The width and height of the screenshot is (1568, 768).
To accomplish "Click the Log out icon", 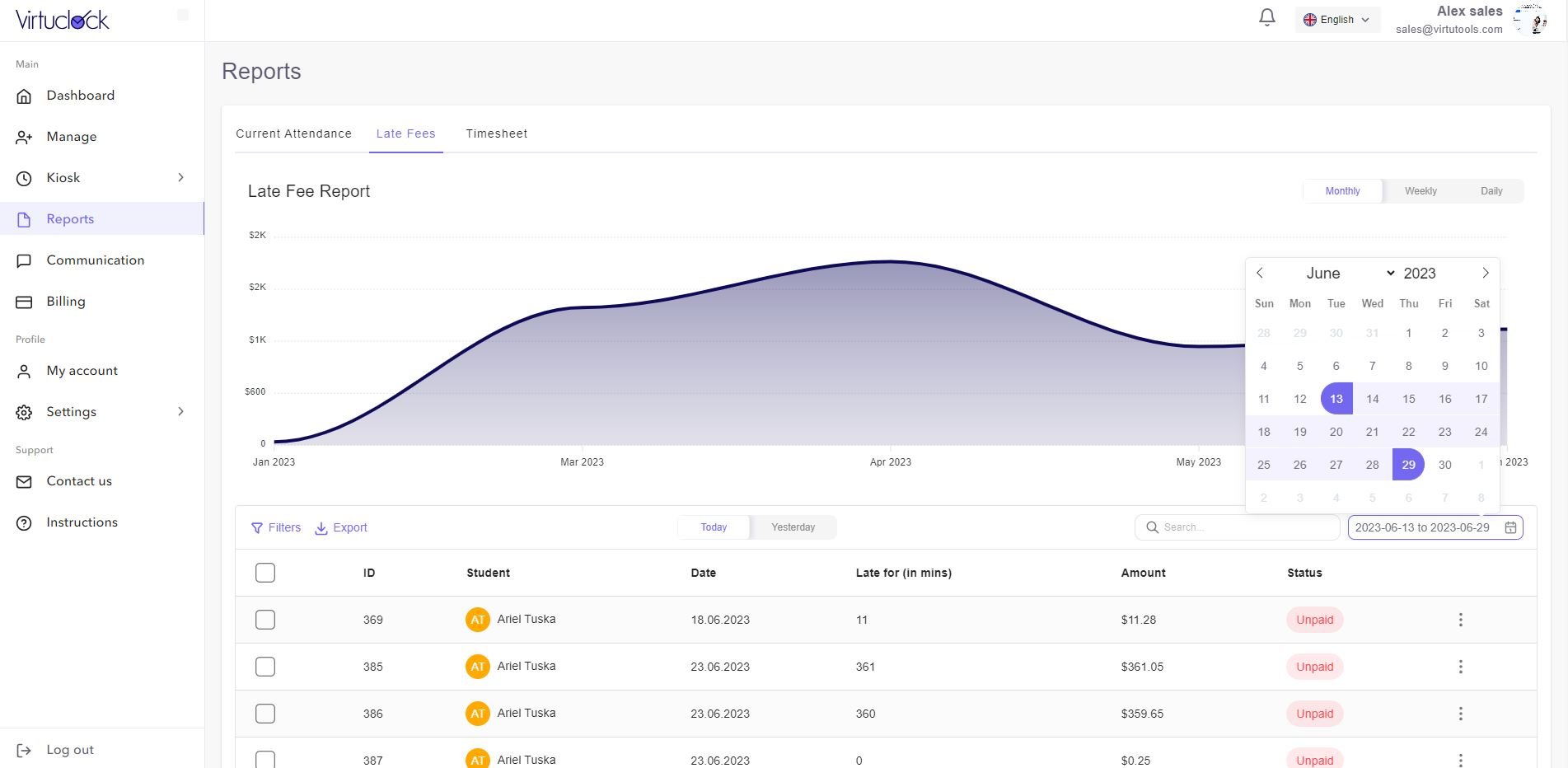I will point(24,750).
